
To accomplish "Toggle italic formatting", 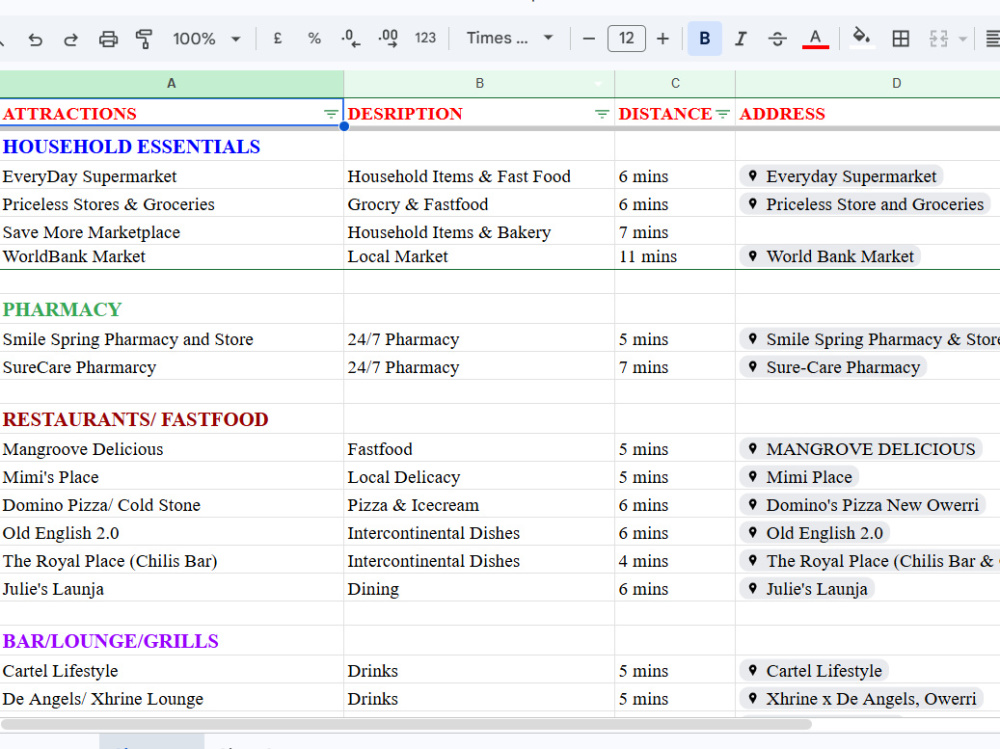I will click(x=740, y=39).
